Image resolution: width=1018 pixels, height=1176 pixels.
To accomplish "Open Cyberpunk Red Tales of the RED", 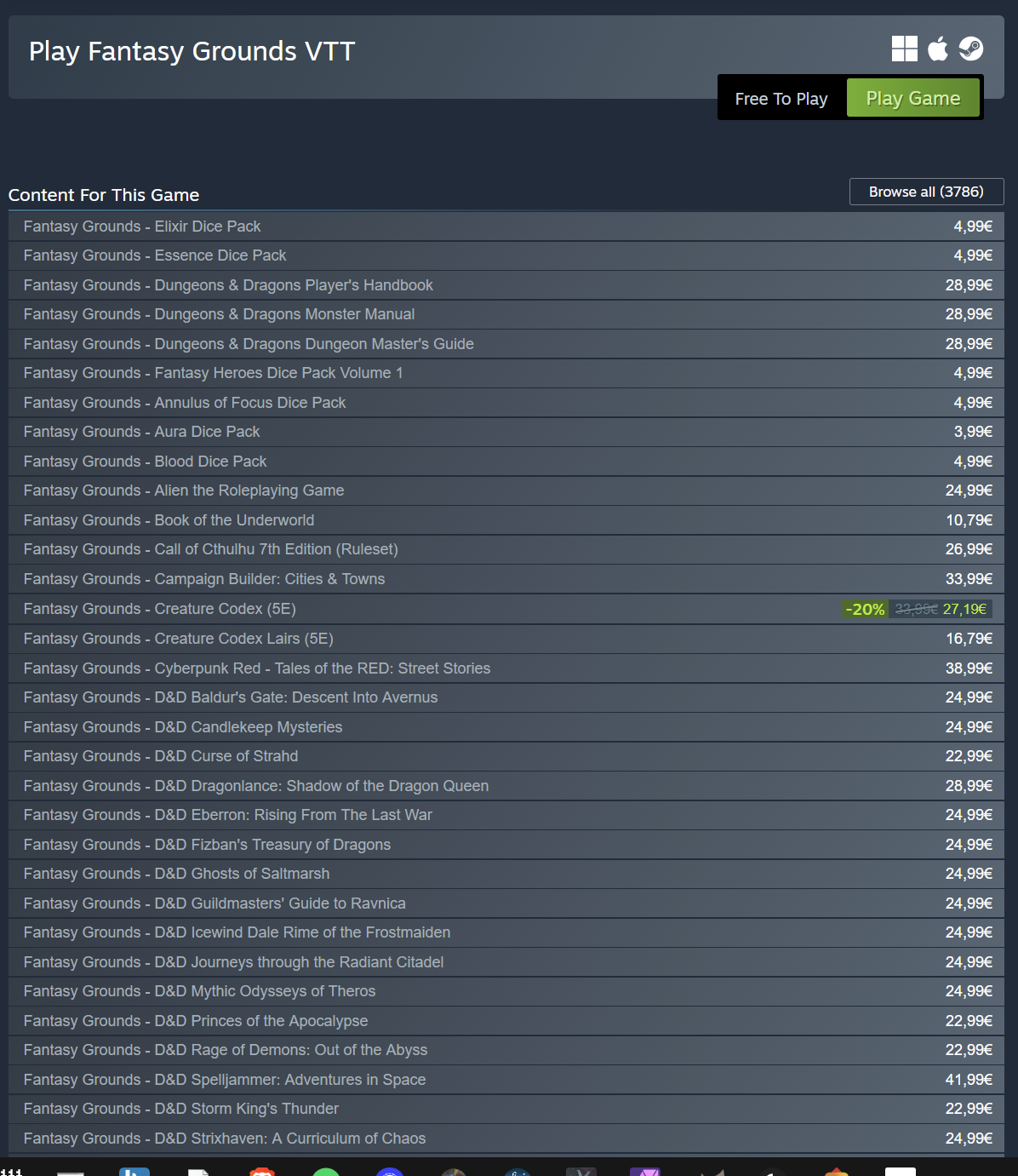I will (506, 668).
